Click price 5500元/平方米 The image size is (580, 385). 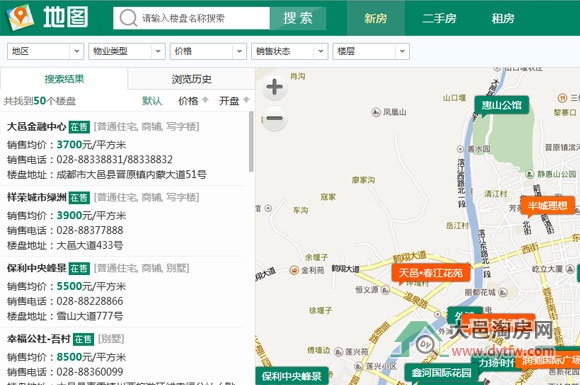(x=91, y=286)
